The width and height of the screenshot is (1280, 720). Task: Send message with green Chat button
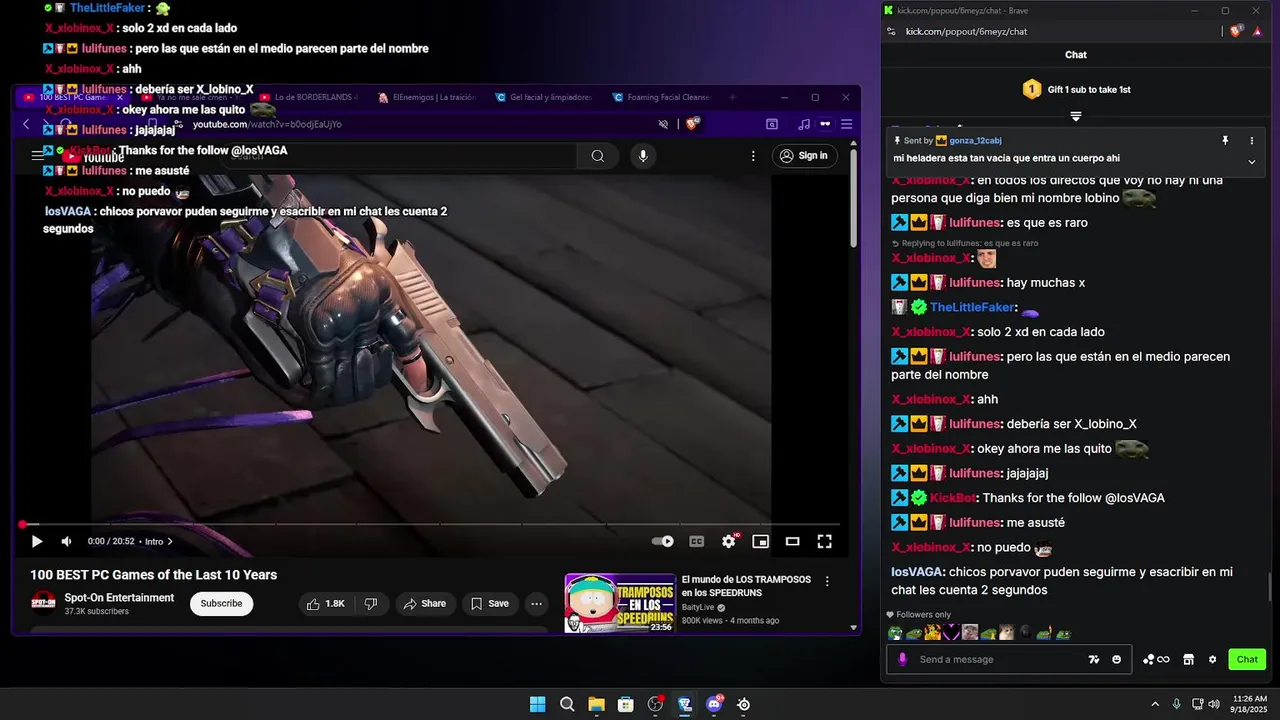[1247, 659]
